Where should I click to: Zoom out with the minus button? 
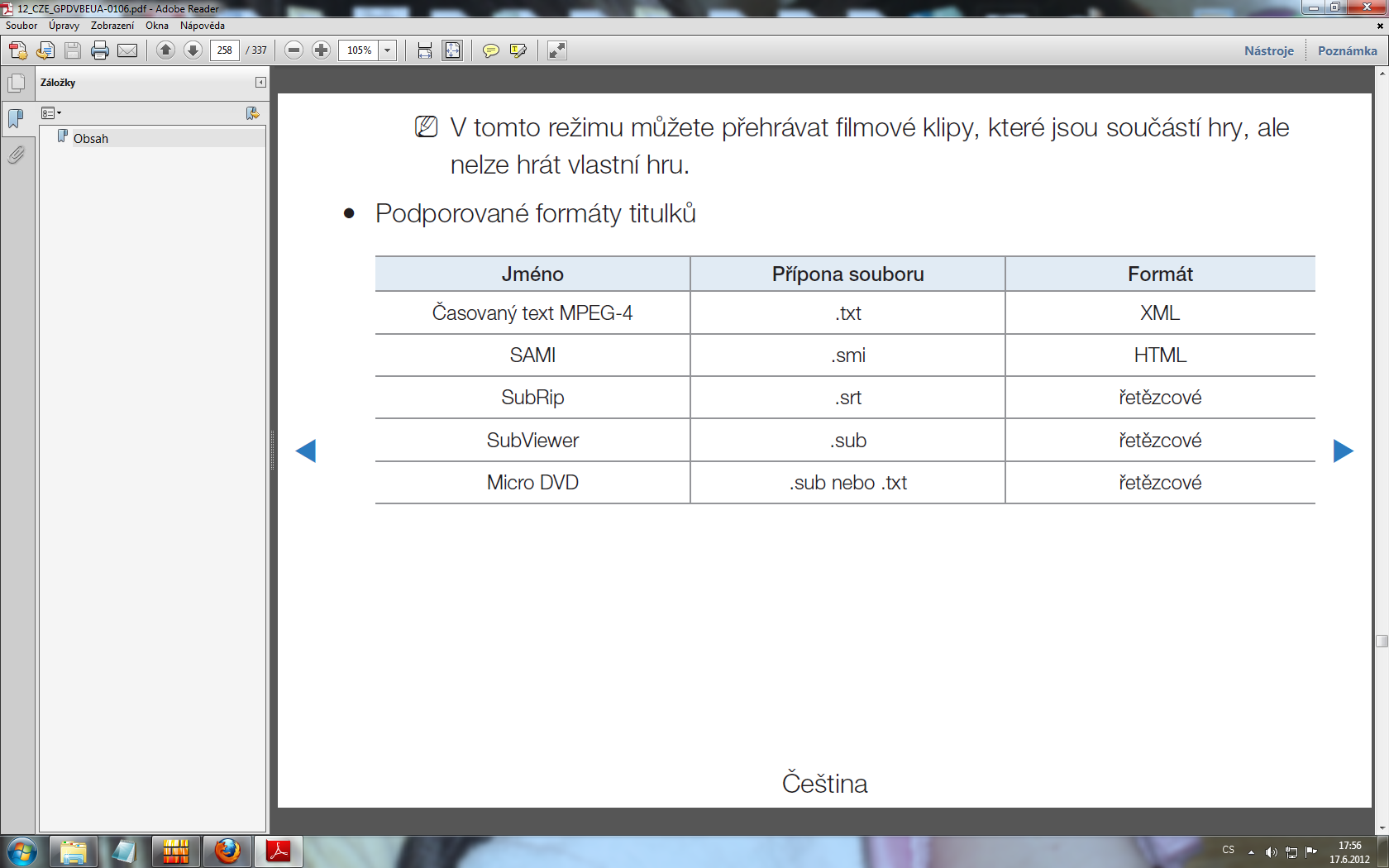pyautogui.click(x=294, y=50)
